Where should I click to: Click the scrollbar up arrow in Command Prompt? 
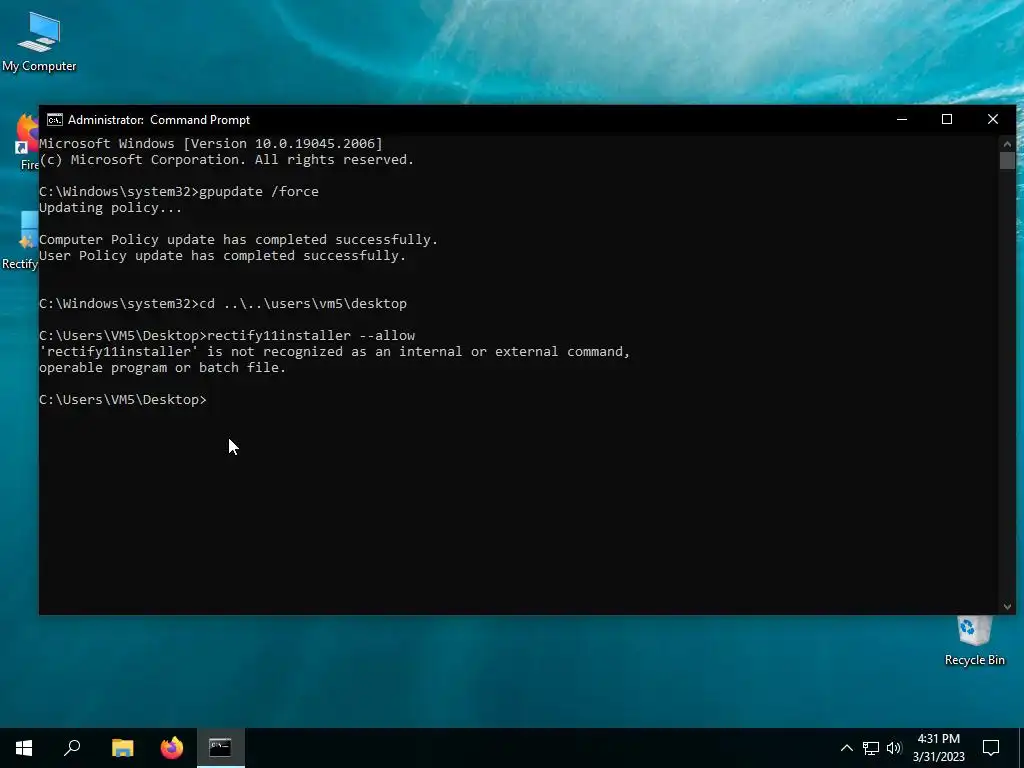(x=1007, y=144)
